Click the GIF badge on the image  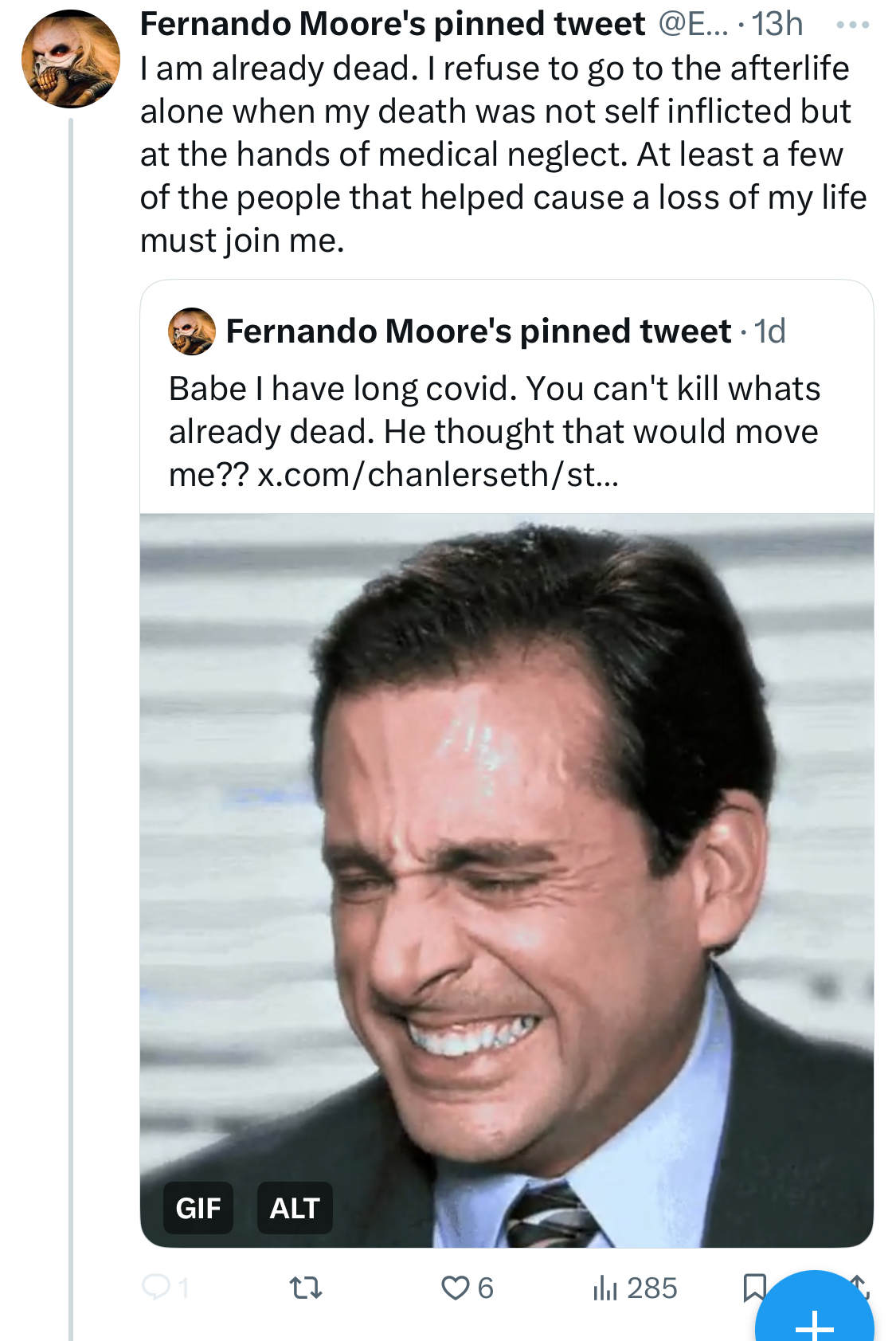[x=198, y=1208]
